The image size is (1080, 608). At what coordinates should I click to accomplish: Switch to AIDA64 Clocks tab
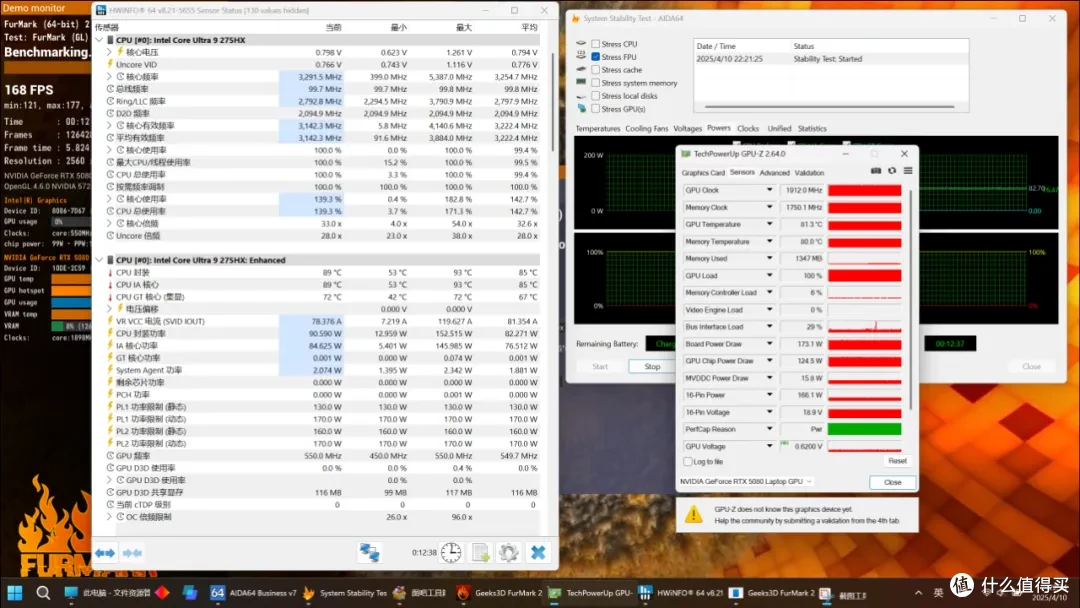(x=747, y=129)
